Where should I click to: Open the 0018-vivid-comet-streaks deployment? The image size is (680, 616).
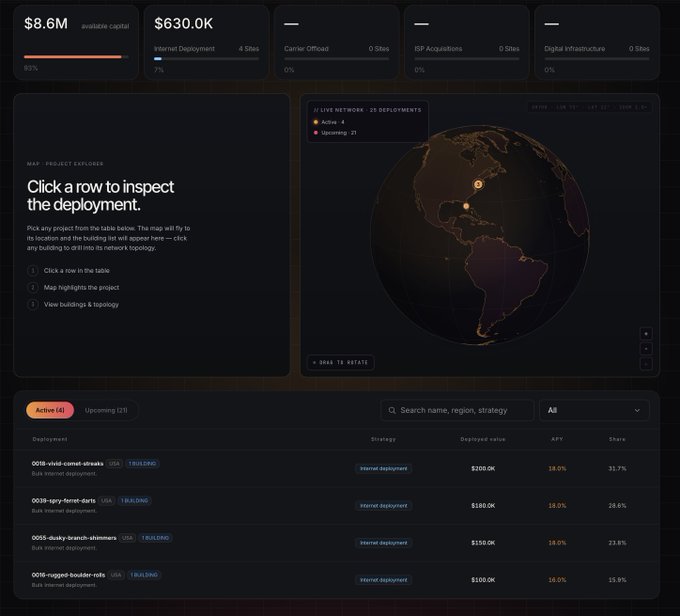(337, 469)
